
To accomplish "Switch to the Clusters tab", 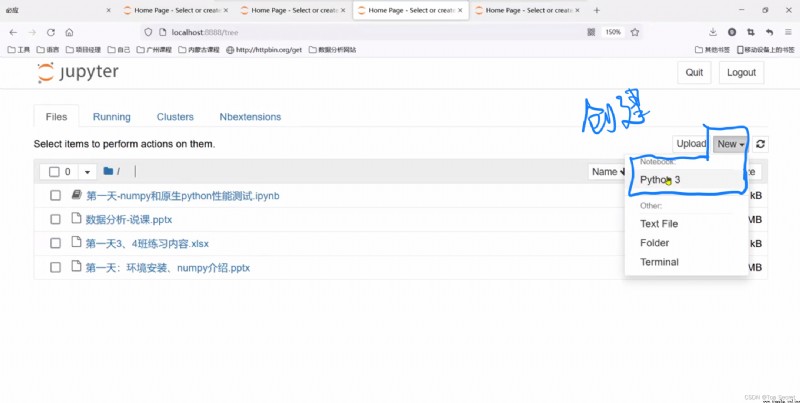I will 175,117.
